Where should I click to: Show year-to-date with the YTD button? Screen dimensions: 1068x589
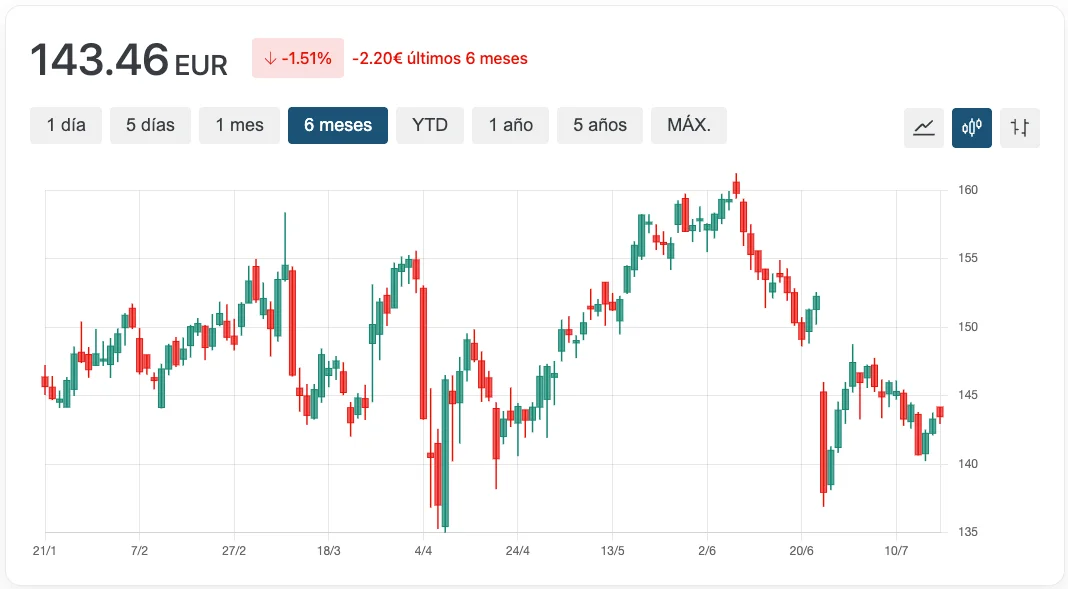430,125
